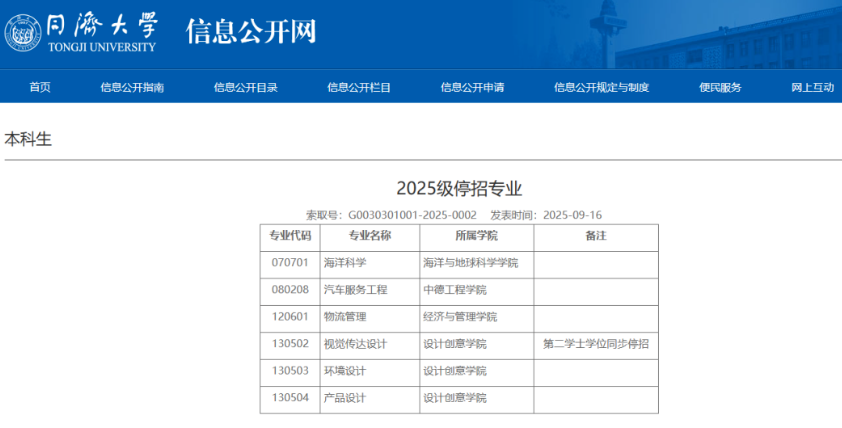This screenshot has height=428, width=842.
Task: Navigate to 信息公开规定与制度
Action: click(x=601, y=87)
